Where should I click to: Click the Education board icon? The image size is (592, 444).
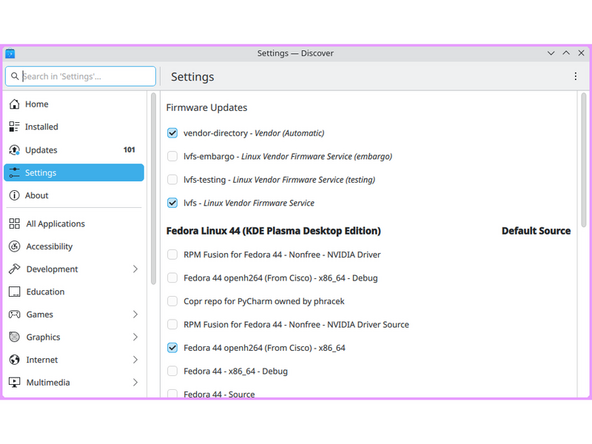[x=14, y=291]
